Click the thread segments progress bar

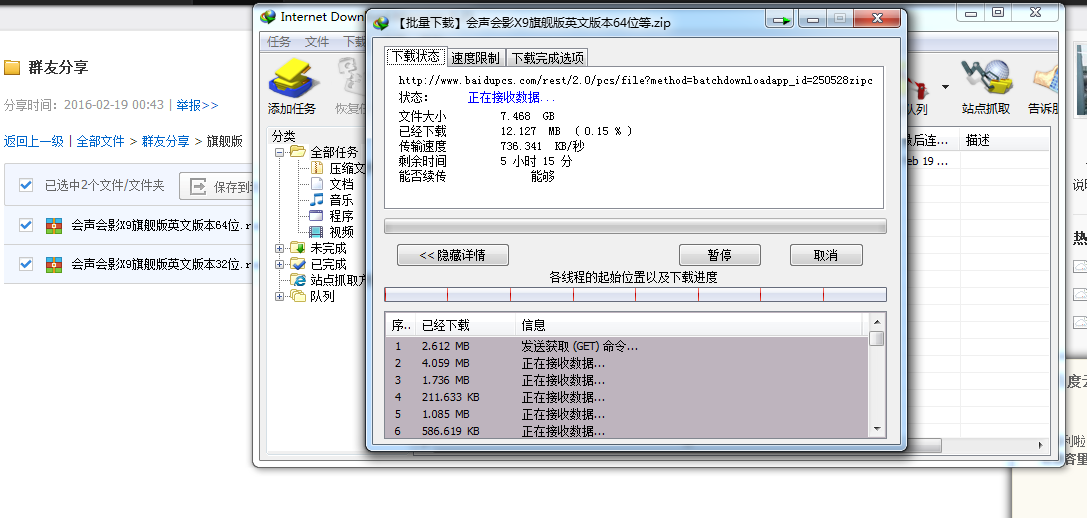coord(635,295)
